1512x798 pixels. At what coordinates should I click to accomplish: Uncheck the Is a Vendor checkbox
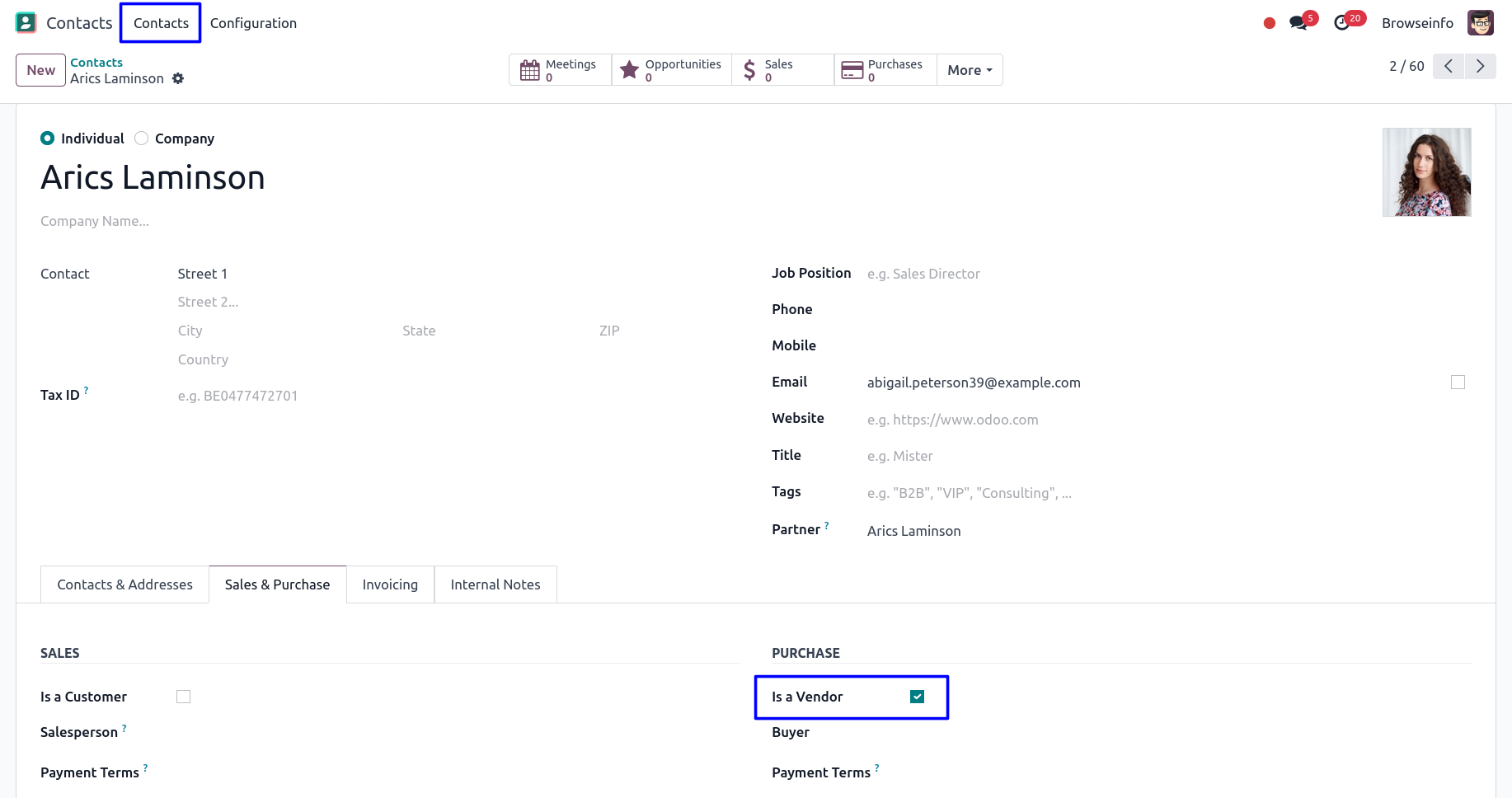[x=917, y=697]
